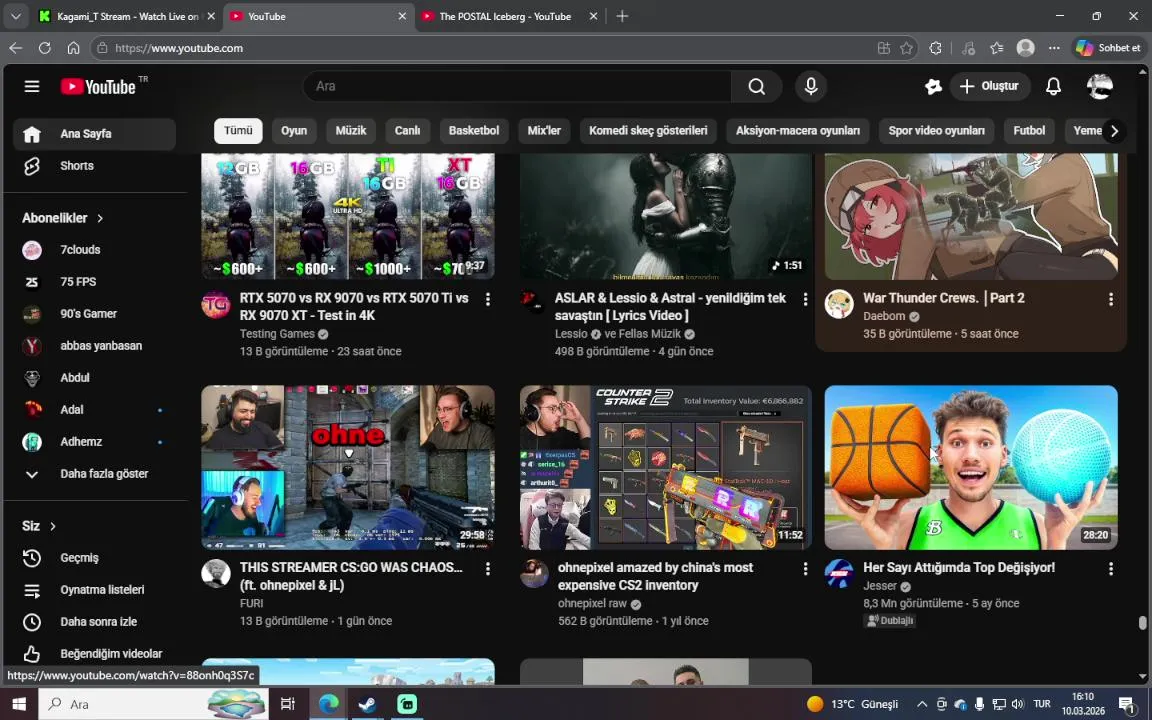Open options for Her Sayı Attığımda video

[x=1110, y=569]
